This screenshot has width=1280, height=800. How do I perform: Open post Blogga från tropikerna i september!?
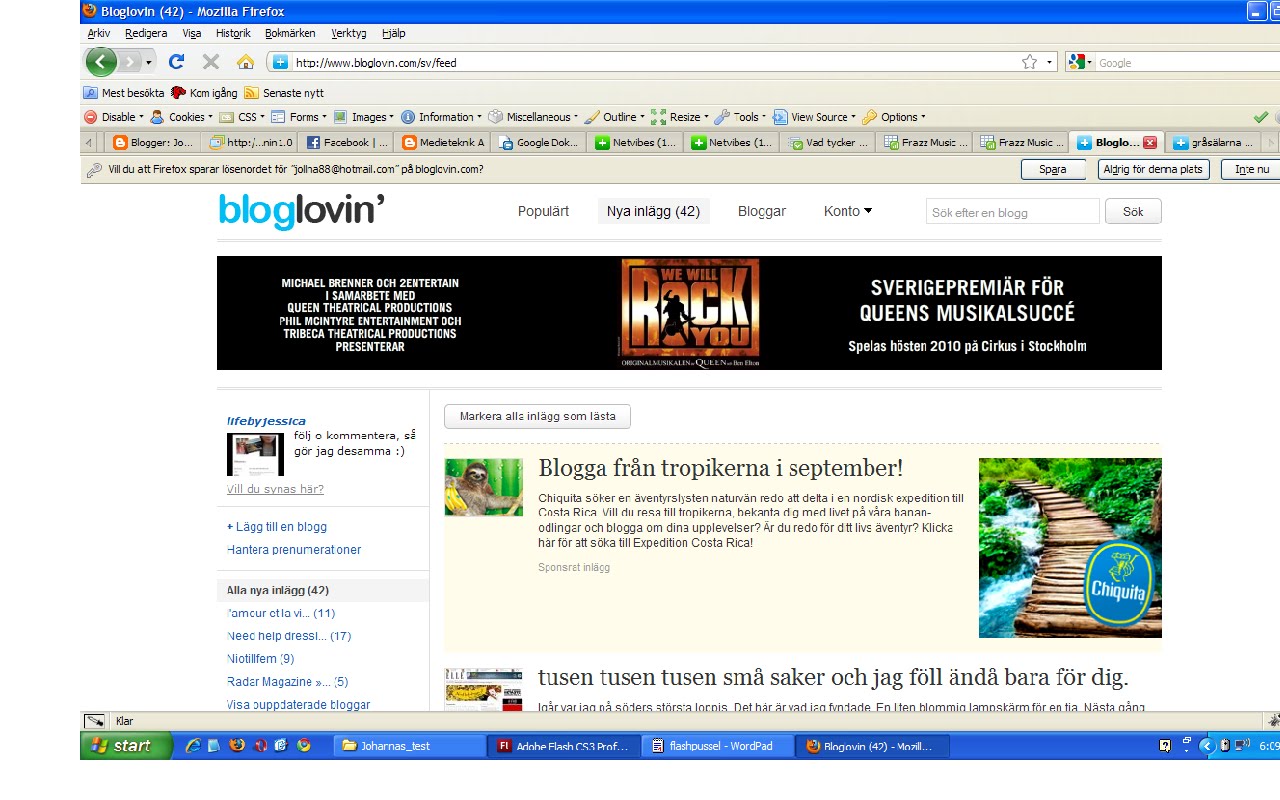click(720, 468)
